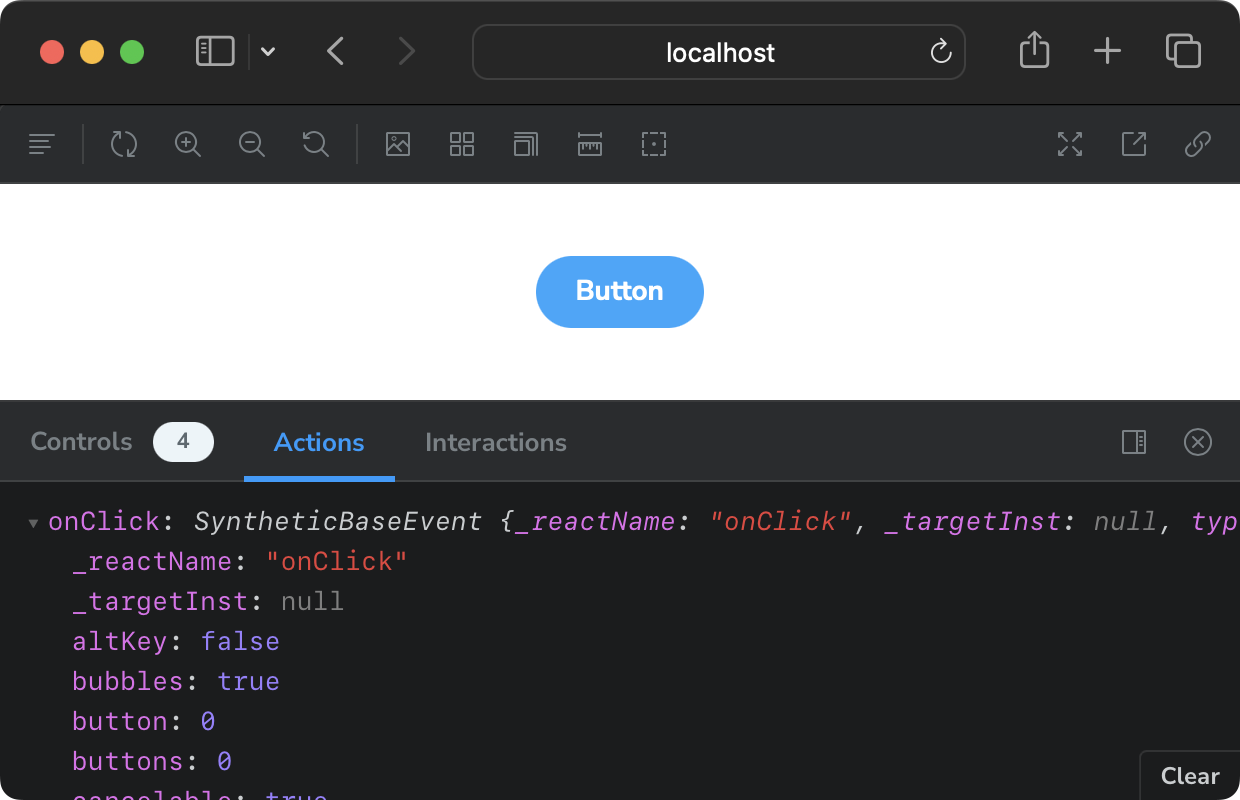This screenshot has height=800, width=1240.
Task: Remount the story with refresh icon
Action: click(x=124, y=144)
